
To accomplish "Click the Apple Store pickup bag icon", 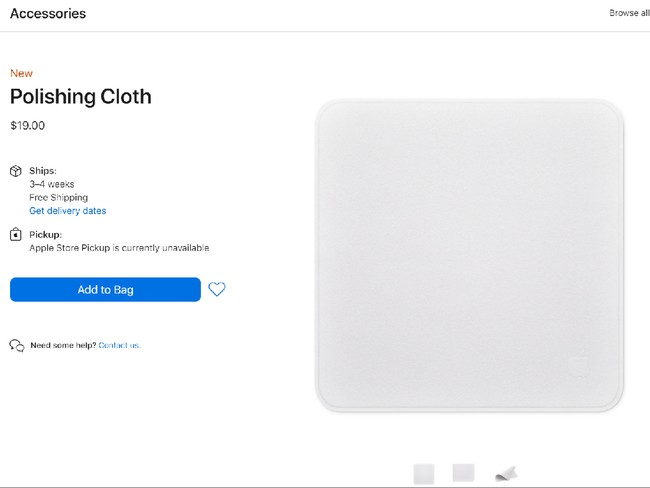I will (x=16, y=235).
